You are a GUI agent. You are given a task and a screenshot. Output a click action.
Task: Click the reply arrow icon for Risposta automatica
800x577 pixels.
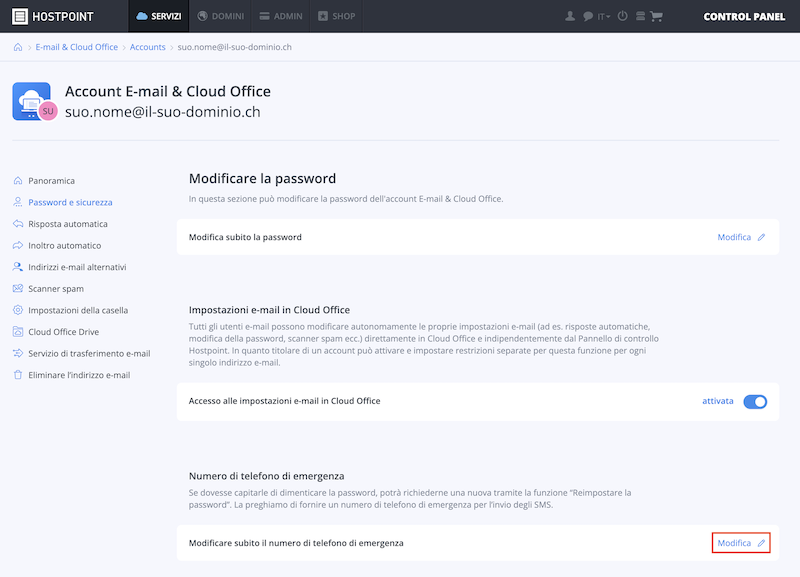[x=18, y=223]
